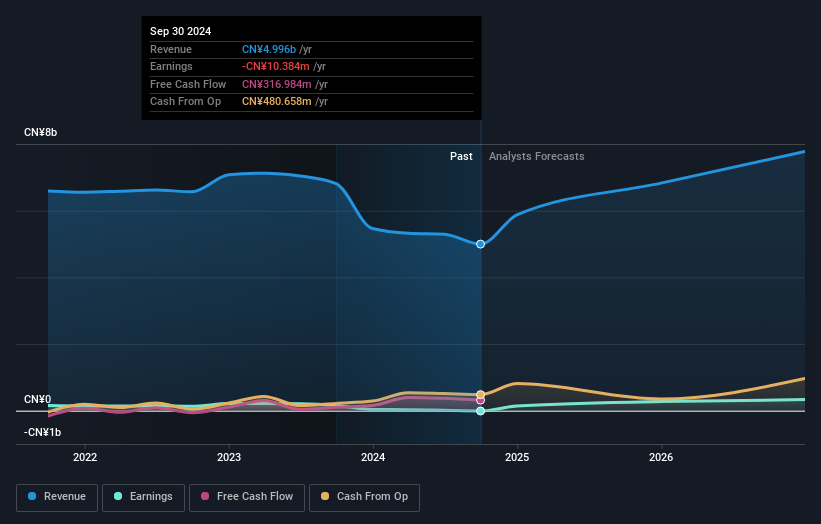Click the 2023 x-axis label
The height and width of the screenshot is (524, 821).
click(229, 457)
